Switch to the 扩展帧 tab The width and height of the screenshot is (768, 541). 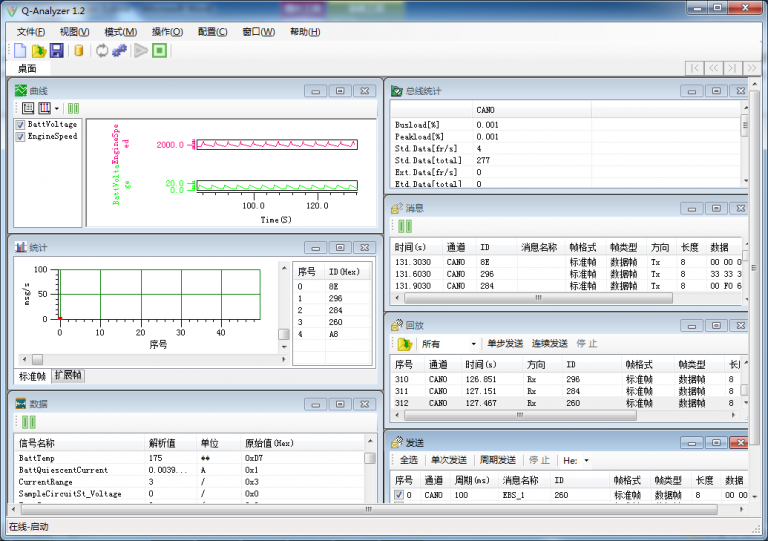click(68, 376)
